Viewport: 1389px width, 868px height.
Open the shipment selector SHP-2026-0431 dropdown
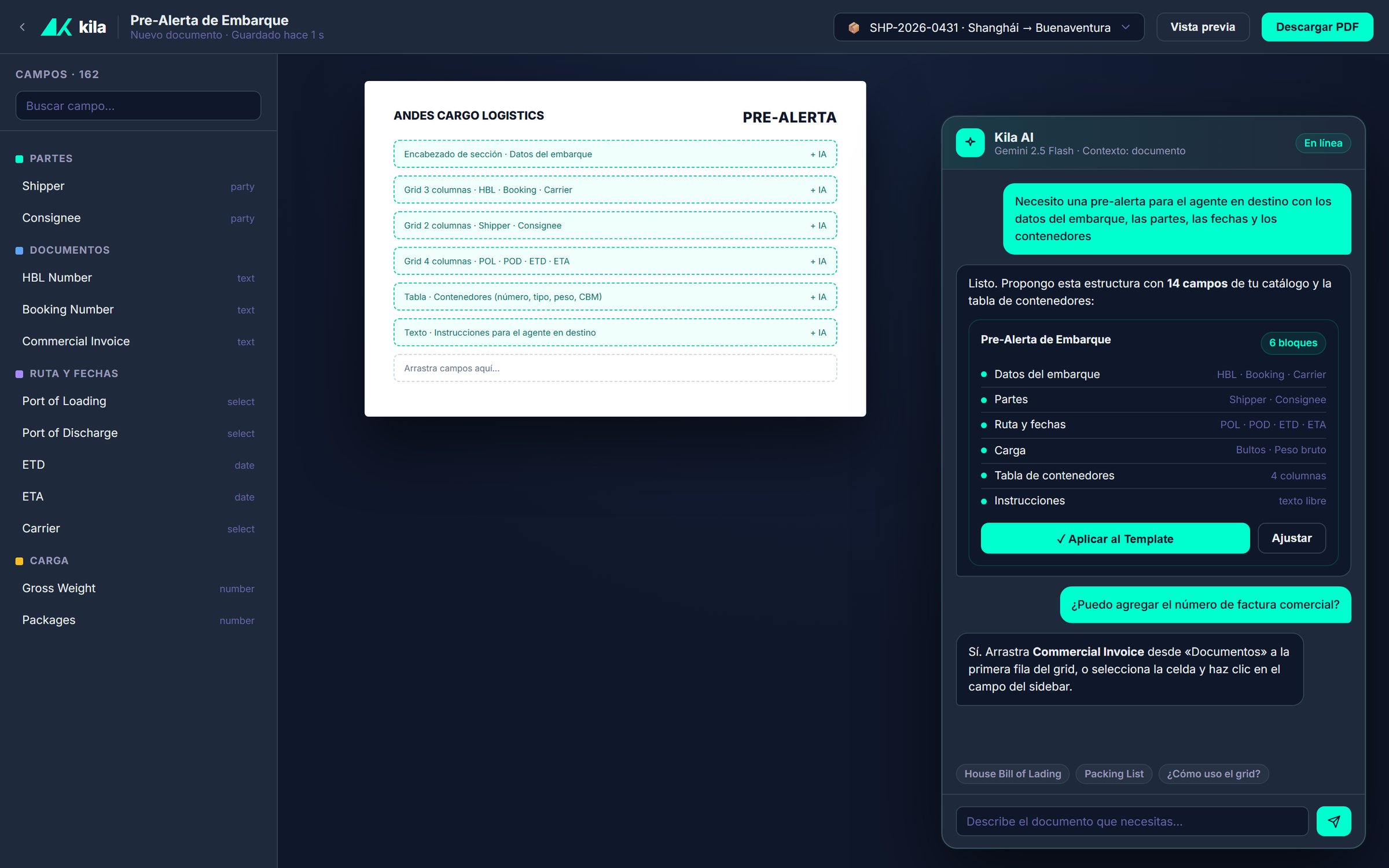point(989,27)
